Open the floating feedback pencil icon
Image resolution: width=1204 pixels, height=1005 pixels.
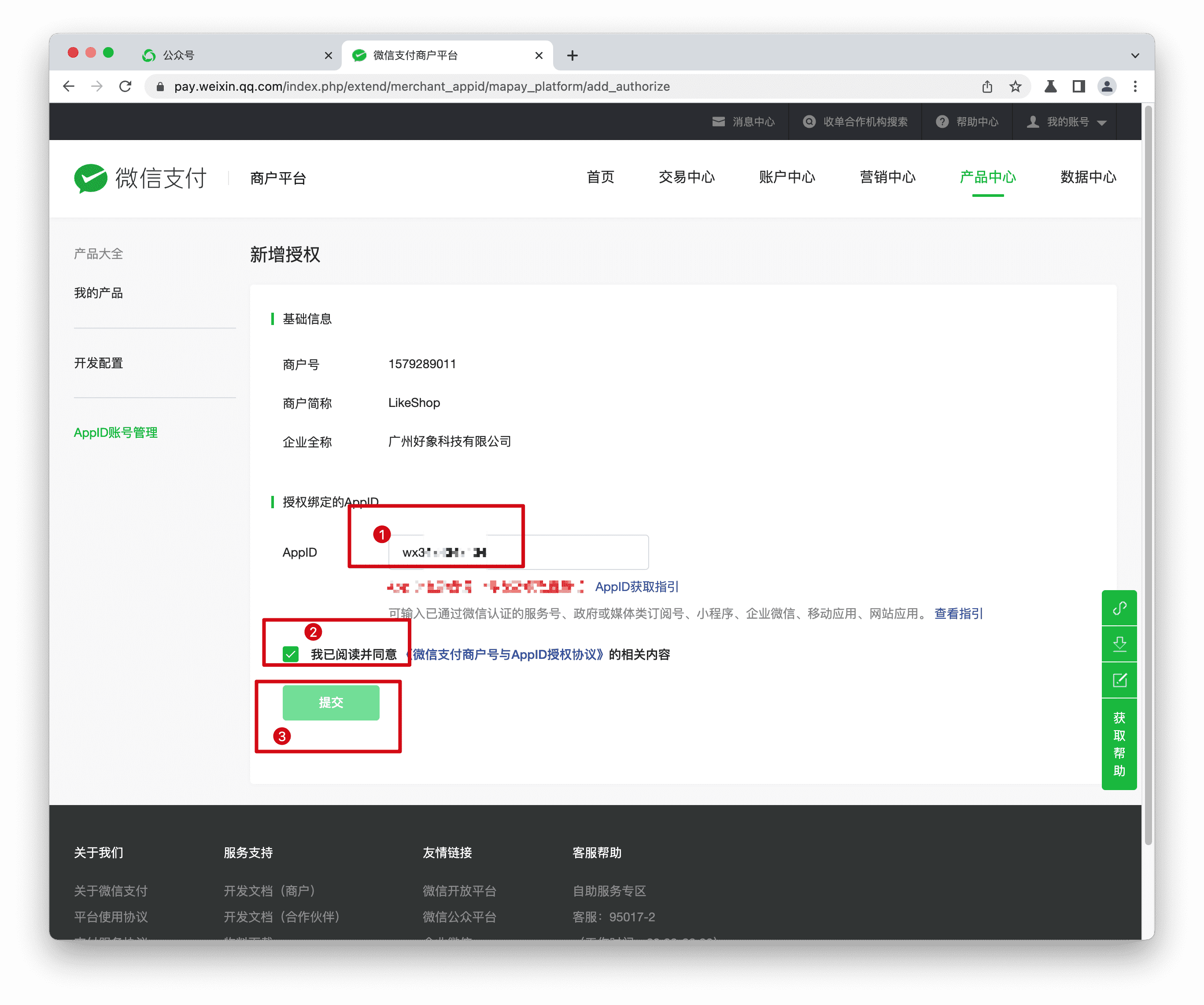pos(1119,680)
